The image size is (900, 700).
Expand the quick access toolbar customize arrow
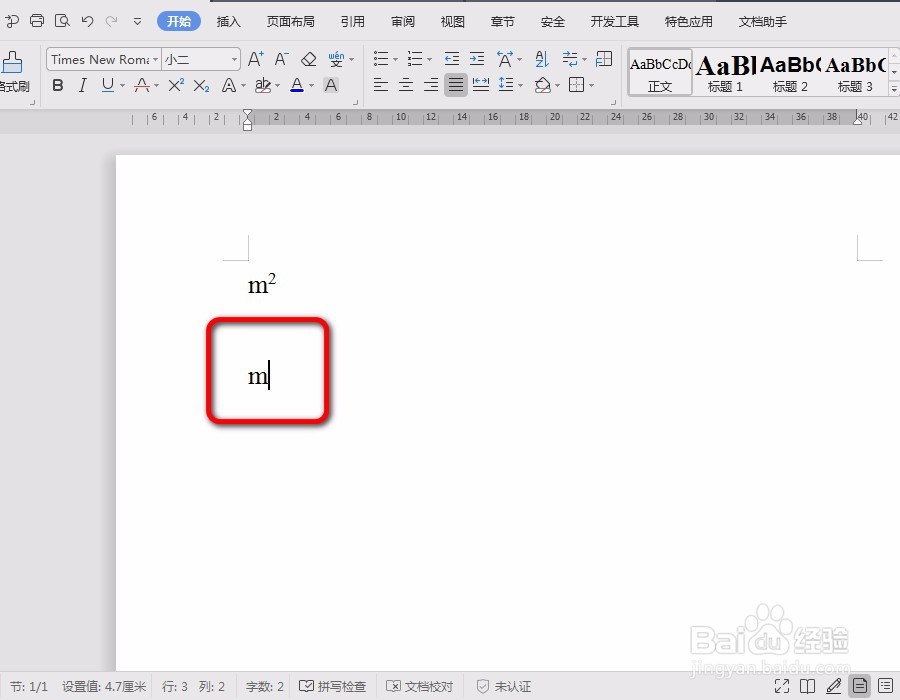[137, 22]
